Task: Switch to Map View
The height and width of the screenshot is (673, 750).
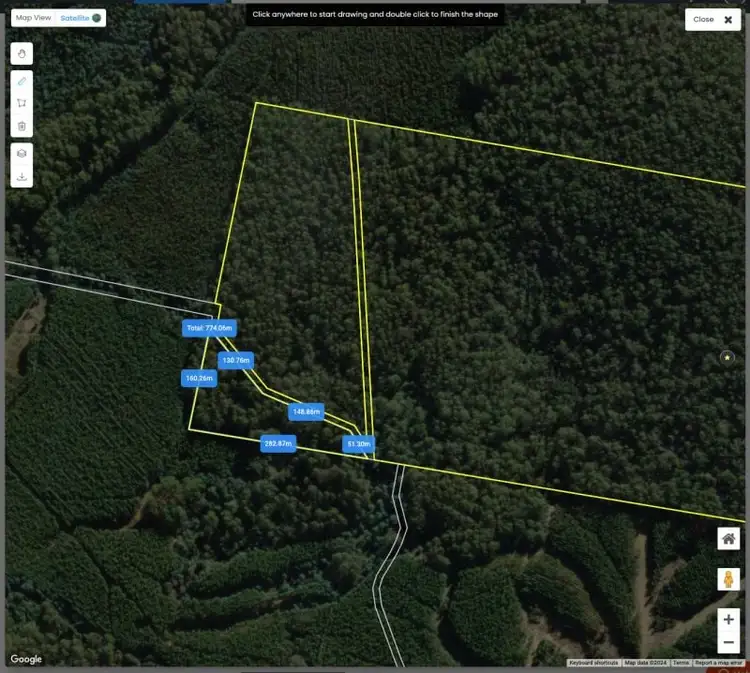Action: (x=33, y=18)
